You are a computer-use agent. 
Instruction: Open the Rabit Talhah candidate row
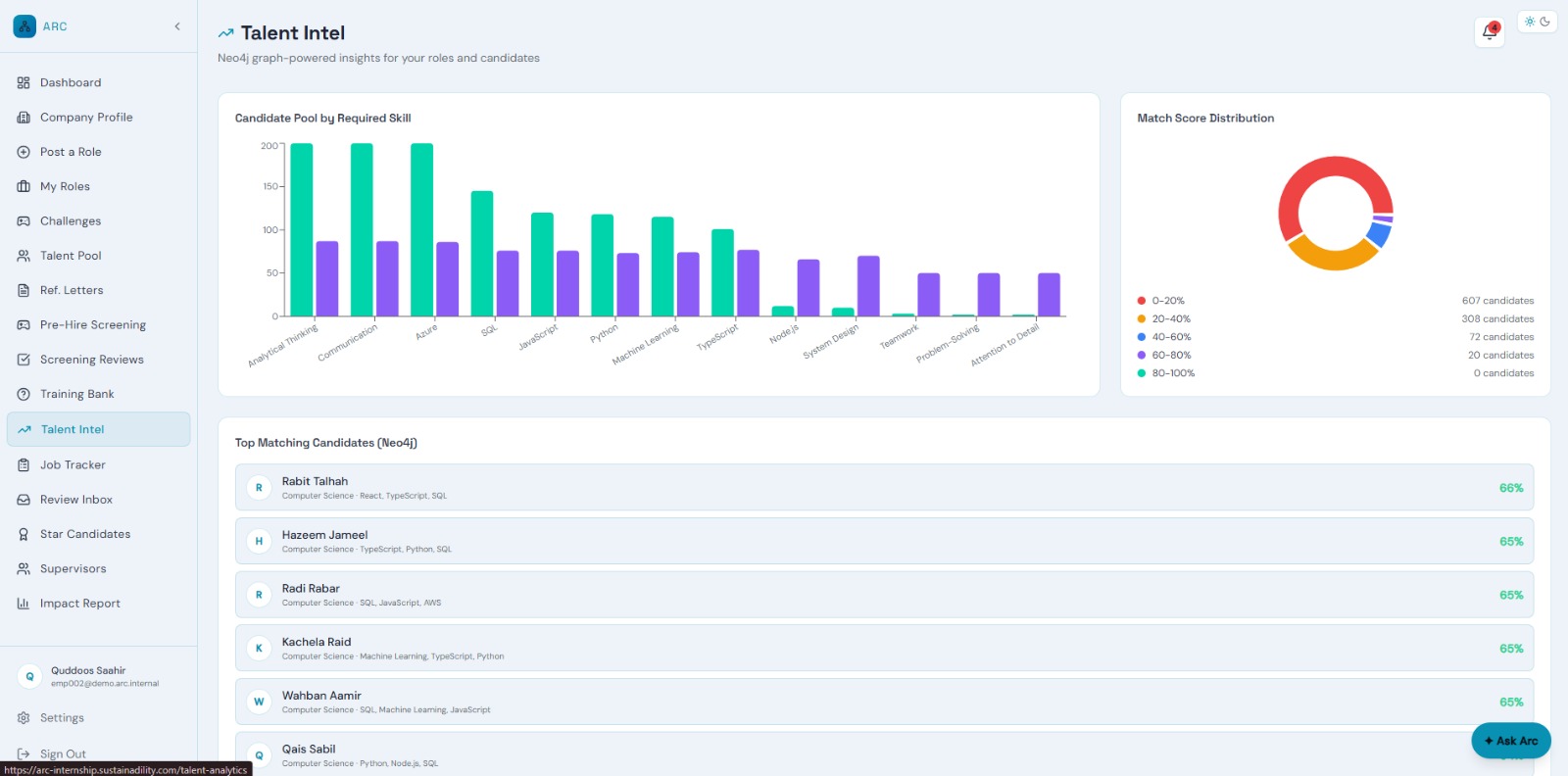click(884, 488)
